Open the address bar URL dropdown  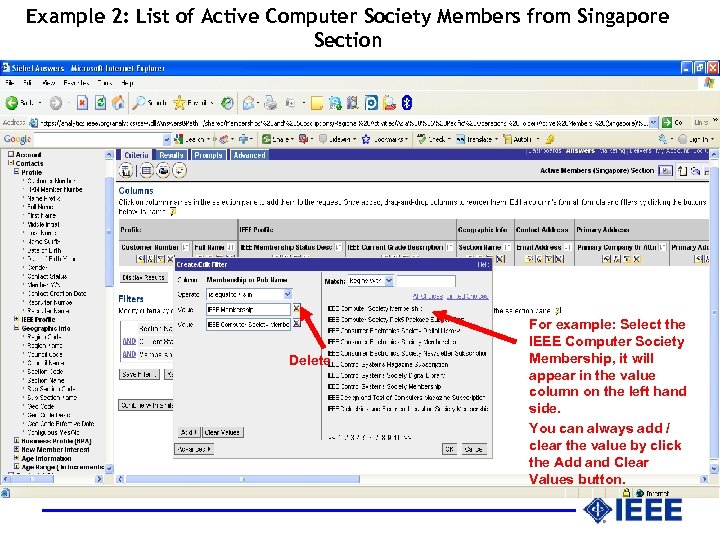(x=653, y=123)
